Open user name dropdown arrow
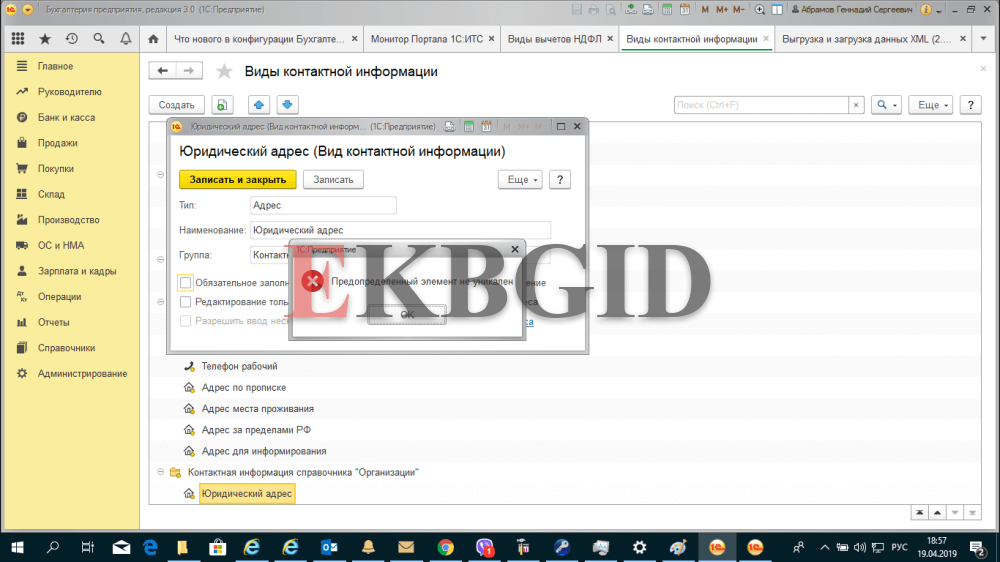The height and width of the screenshot is (562, 1000). [x=939, y=10]
